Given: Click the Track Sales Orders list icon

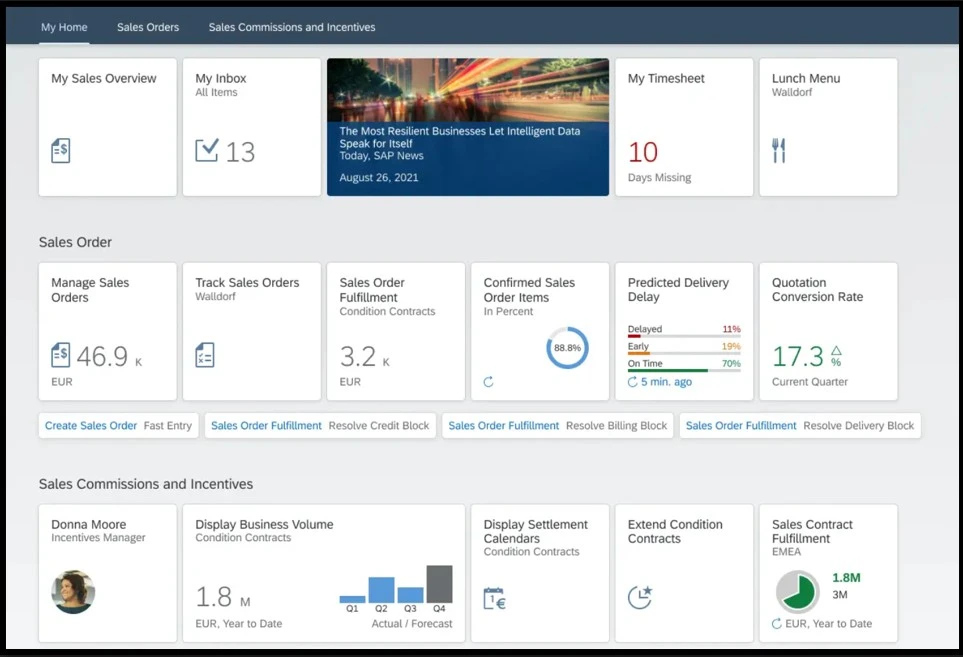Looking at the screenshot, I should (x=204, y=356).
